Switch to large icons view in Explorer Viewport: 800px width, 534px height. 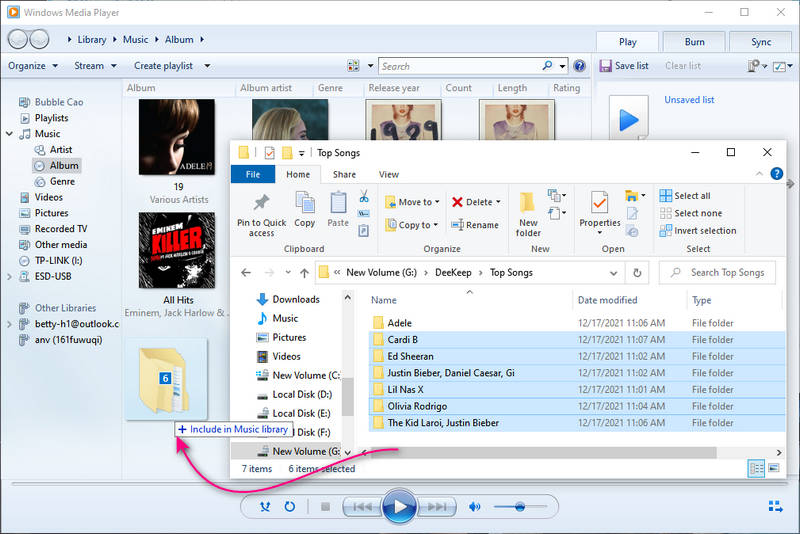774,468
